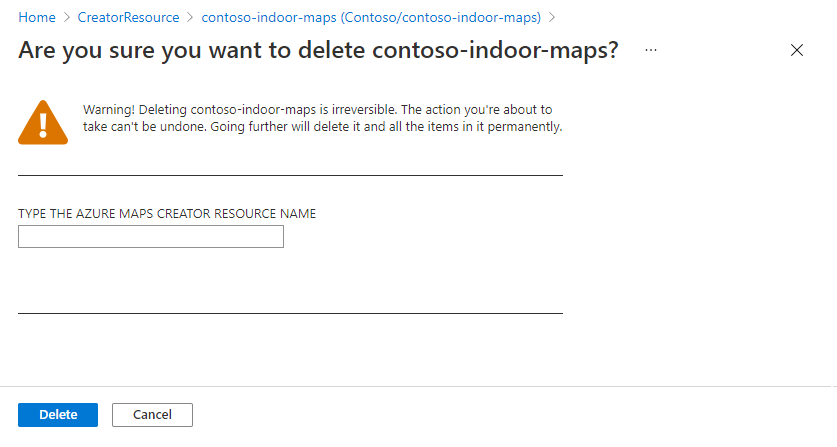This screenshot has width=837, height=447.
Task: Click the 'Are you sure' page heading
Action: coord(318,51)
